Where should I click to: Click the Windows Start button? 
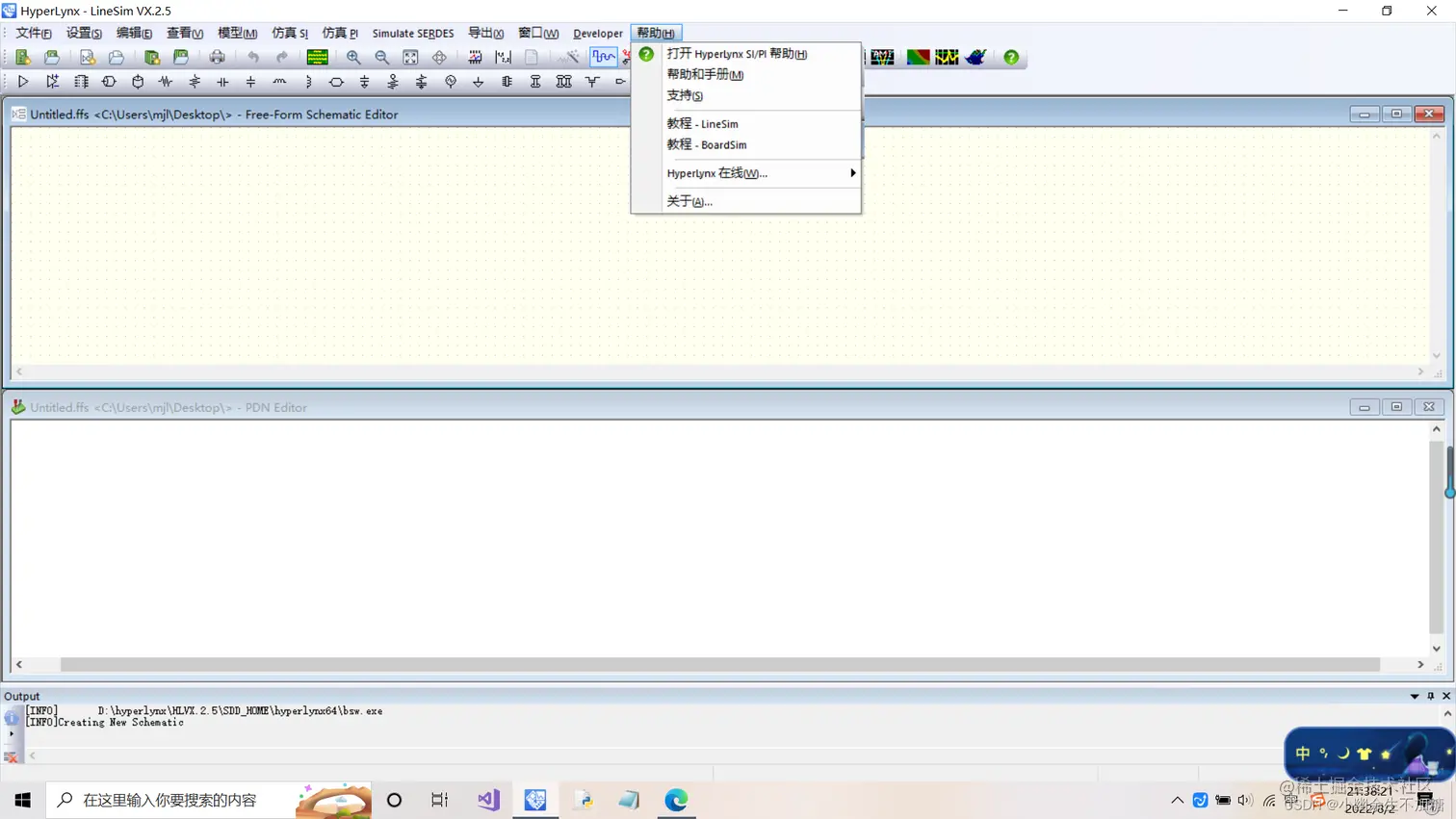coord(23,800)
